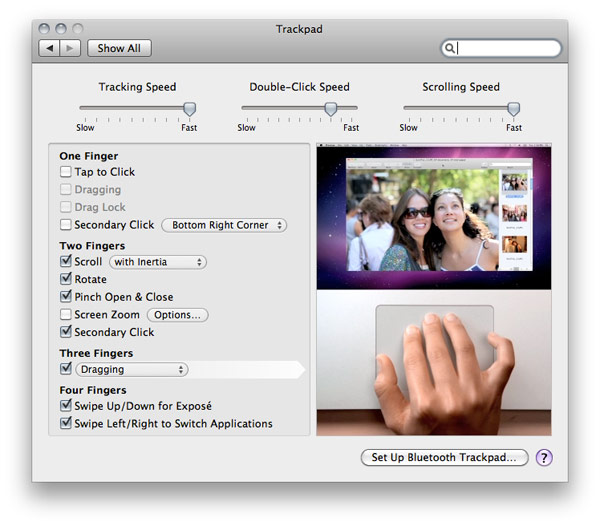Screen dimensions: 600x526
Task: Open Screen Zoom Options button
Action: click(x=177, y=315)
